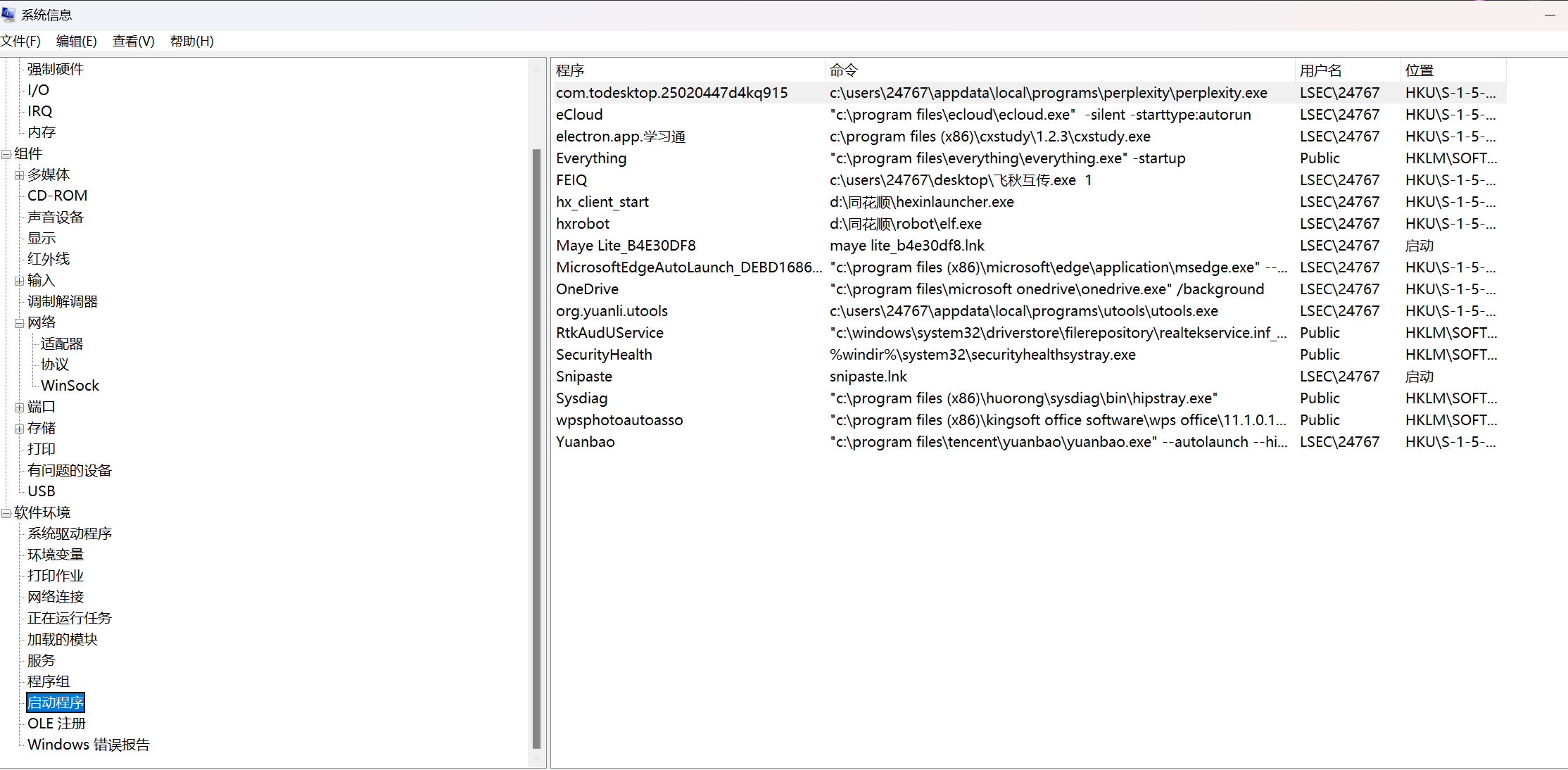Collapse the 软件环境 tree node
Viewport: 1568px width, 770px height.
(x=6, y=513)
